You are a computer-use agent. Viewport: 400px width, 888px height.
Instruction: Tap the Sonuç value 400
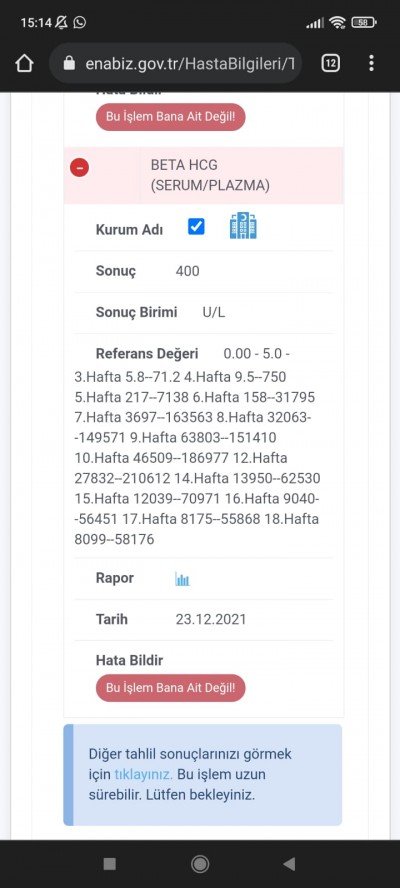(188, 271)
